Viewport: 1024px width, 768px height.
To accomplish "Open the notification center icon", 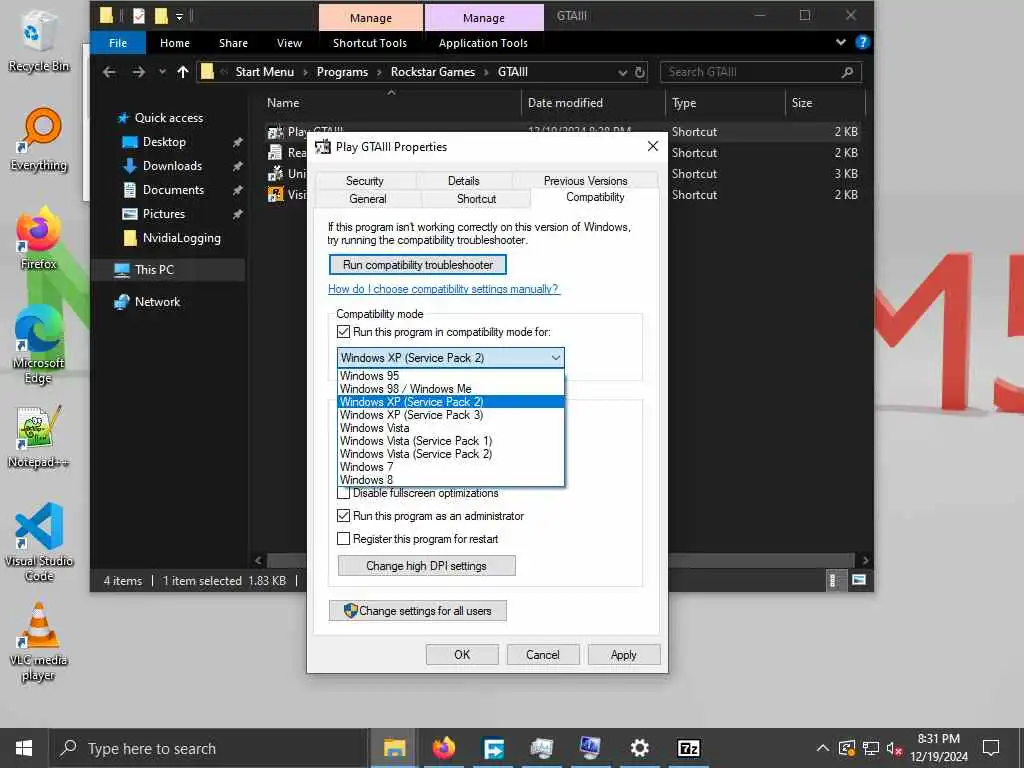I will point(991,748).
